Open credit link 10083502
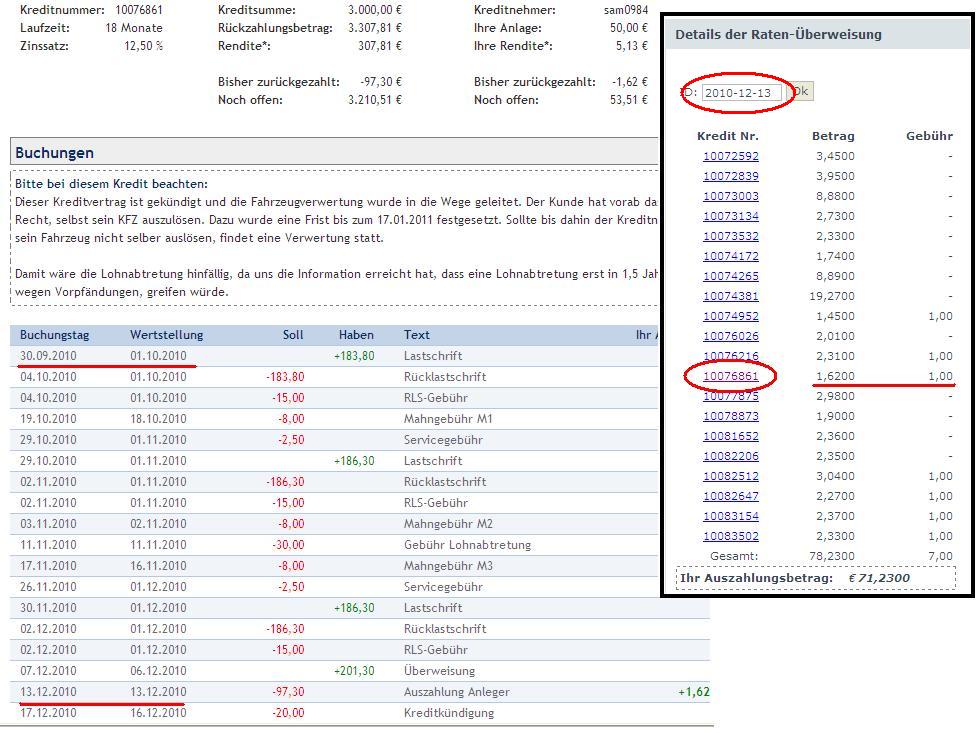The width and height of the screenshot is (978, 733). pyautogui.click(x=730, y=536)
